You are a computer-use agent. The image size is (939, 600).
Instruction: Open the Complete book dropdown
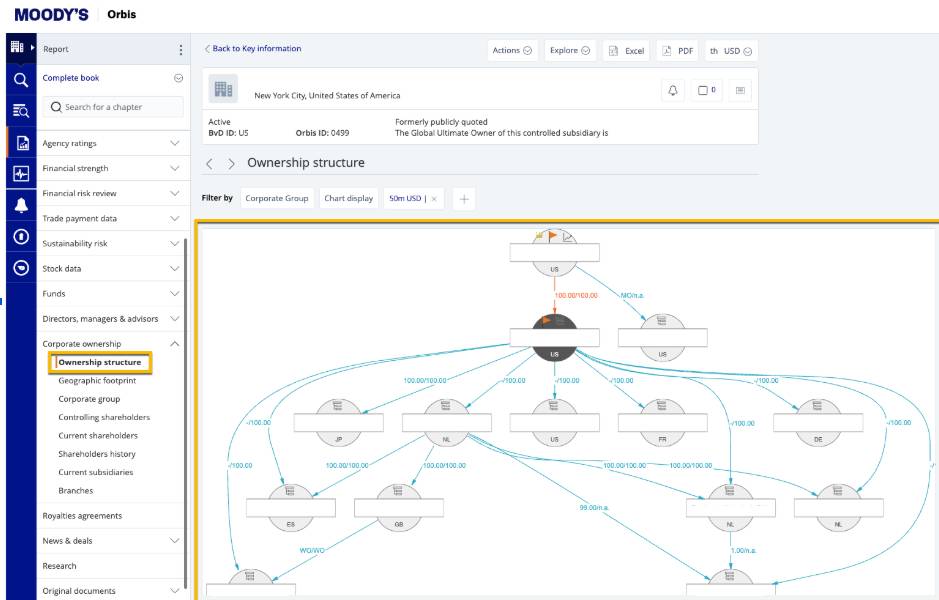pyautogui.click(x=178, y=78)
